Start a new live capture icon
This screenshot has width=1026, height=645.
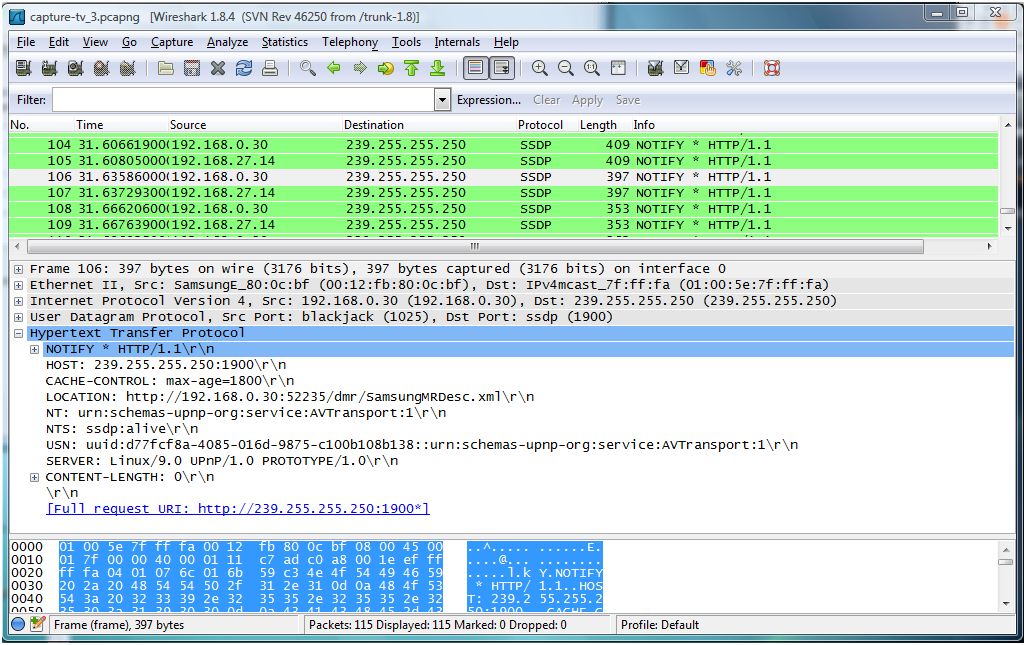point(75,68)
